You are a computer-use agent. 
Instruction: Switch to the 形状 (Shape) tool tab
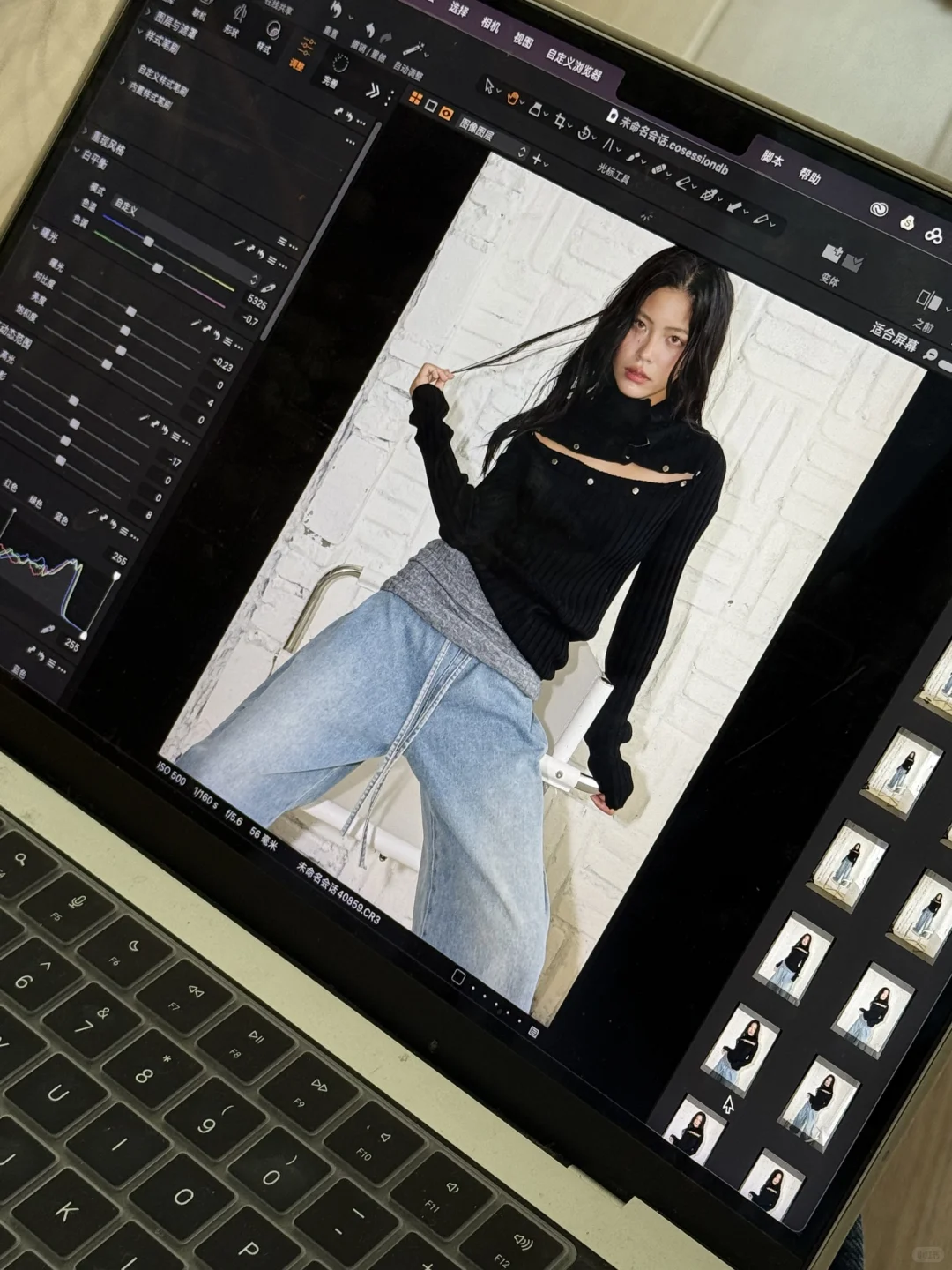(x=234, y=22)
